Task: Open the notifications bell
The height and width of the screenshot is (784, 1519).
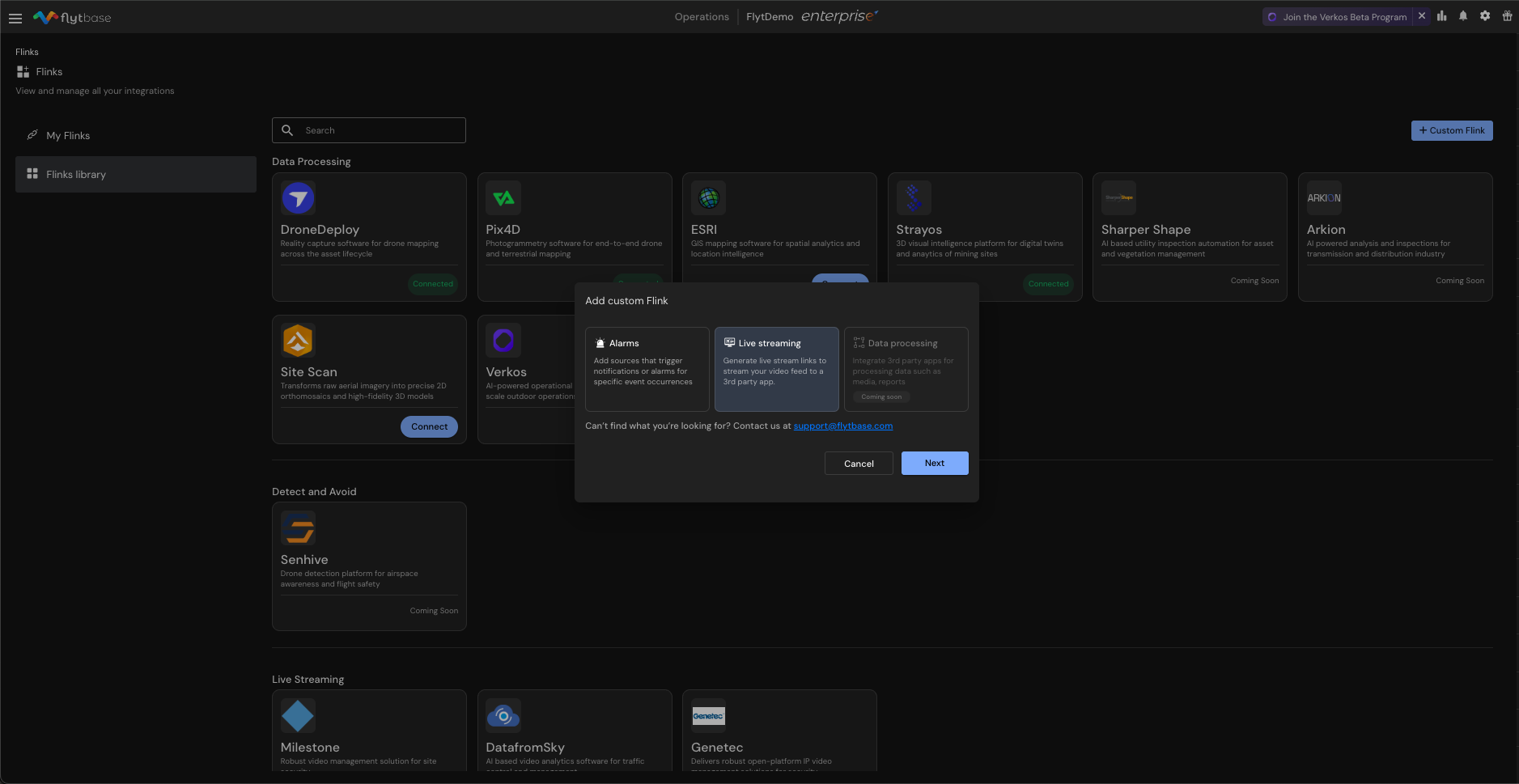Action: click(1463, 16)
